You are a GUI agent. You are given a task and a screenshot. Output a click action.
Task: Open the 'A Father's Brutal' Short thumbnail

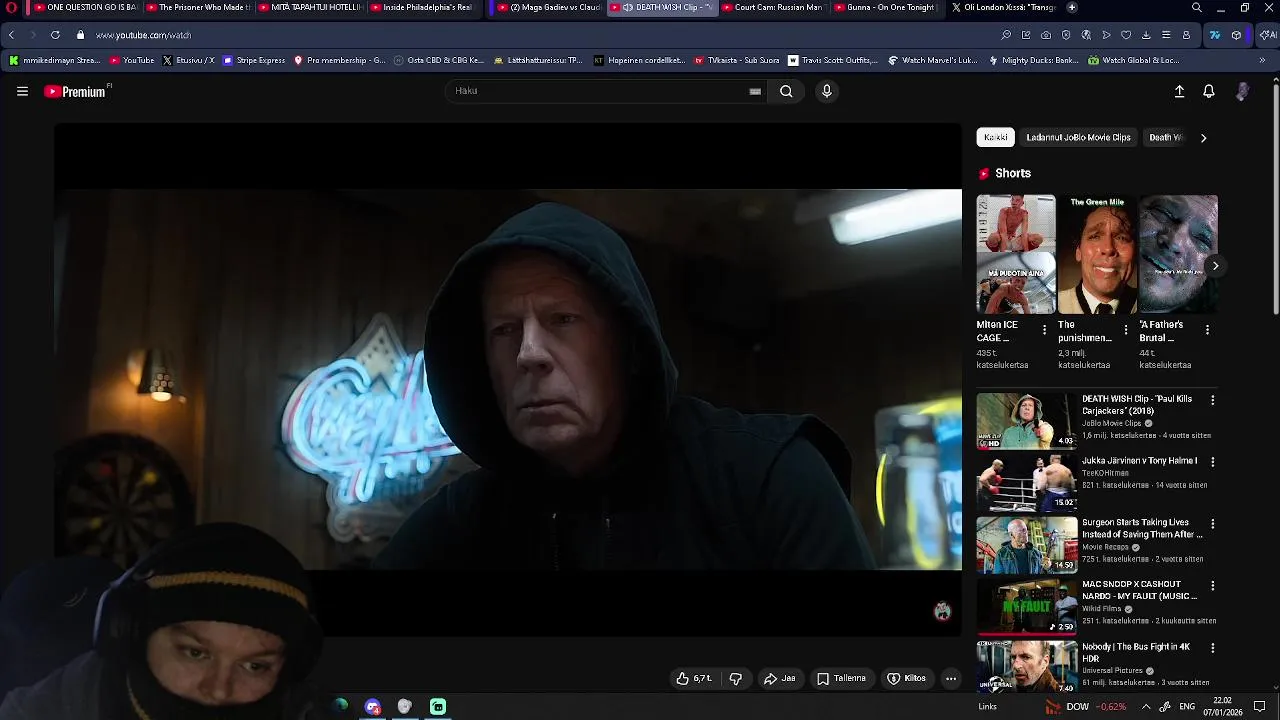1179,254
